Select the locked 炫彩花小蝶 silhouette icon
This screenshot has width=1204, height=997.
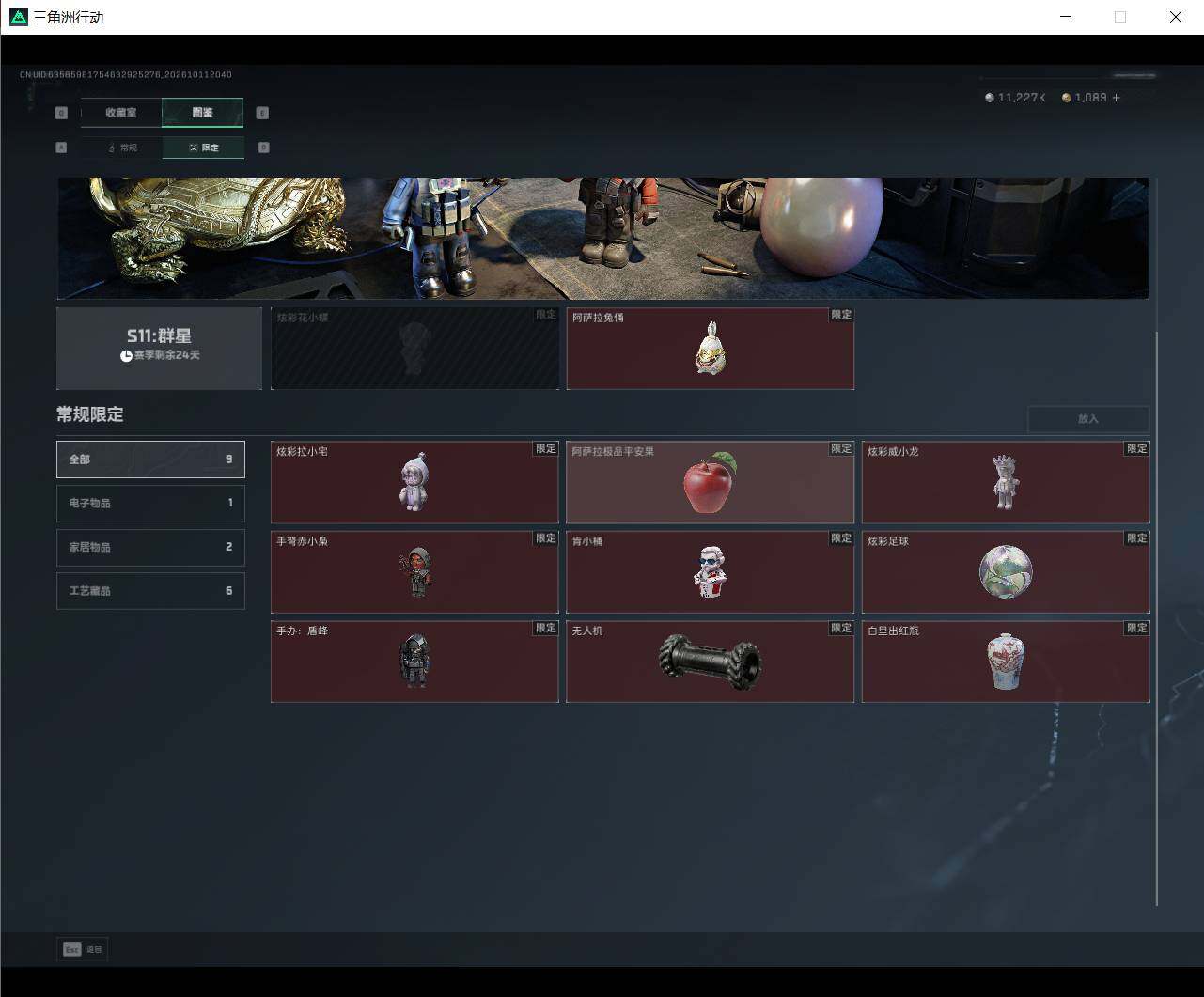pyautogui.click(x=414, y=349)
